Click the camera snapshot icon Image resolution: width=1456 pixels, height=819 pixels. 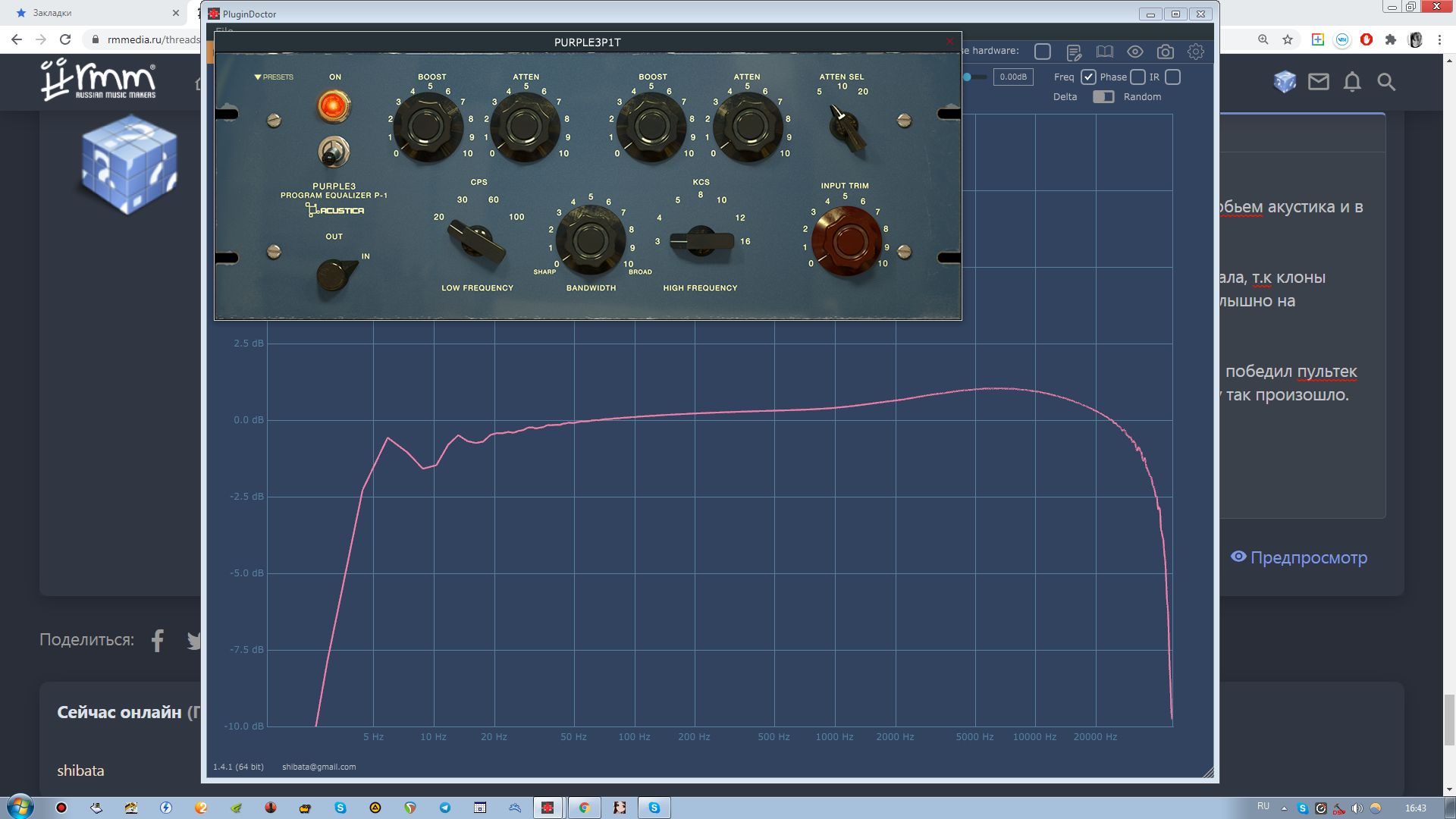click(x=1166, y=52)
